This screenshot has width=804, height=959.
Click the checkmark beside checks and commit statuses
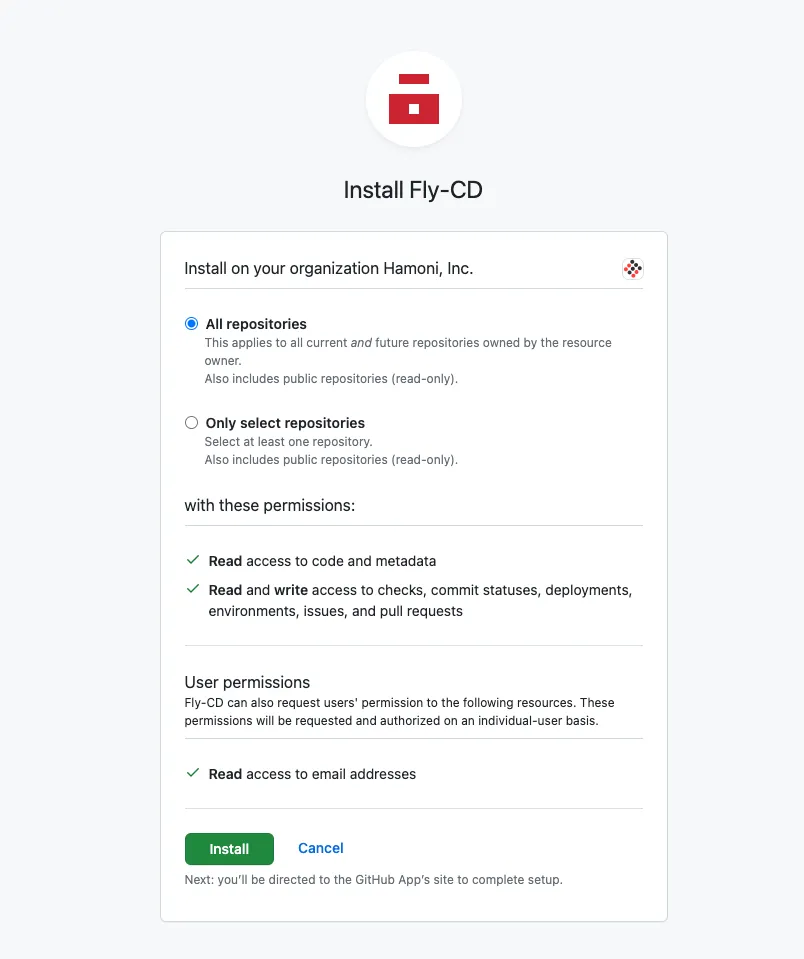pyautogui.click(x=192, y=589)
